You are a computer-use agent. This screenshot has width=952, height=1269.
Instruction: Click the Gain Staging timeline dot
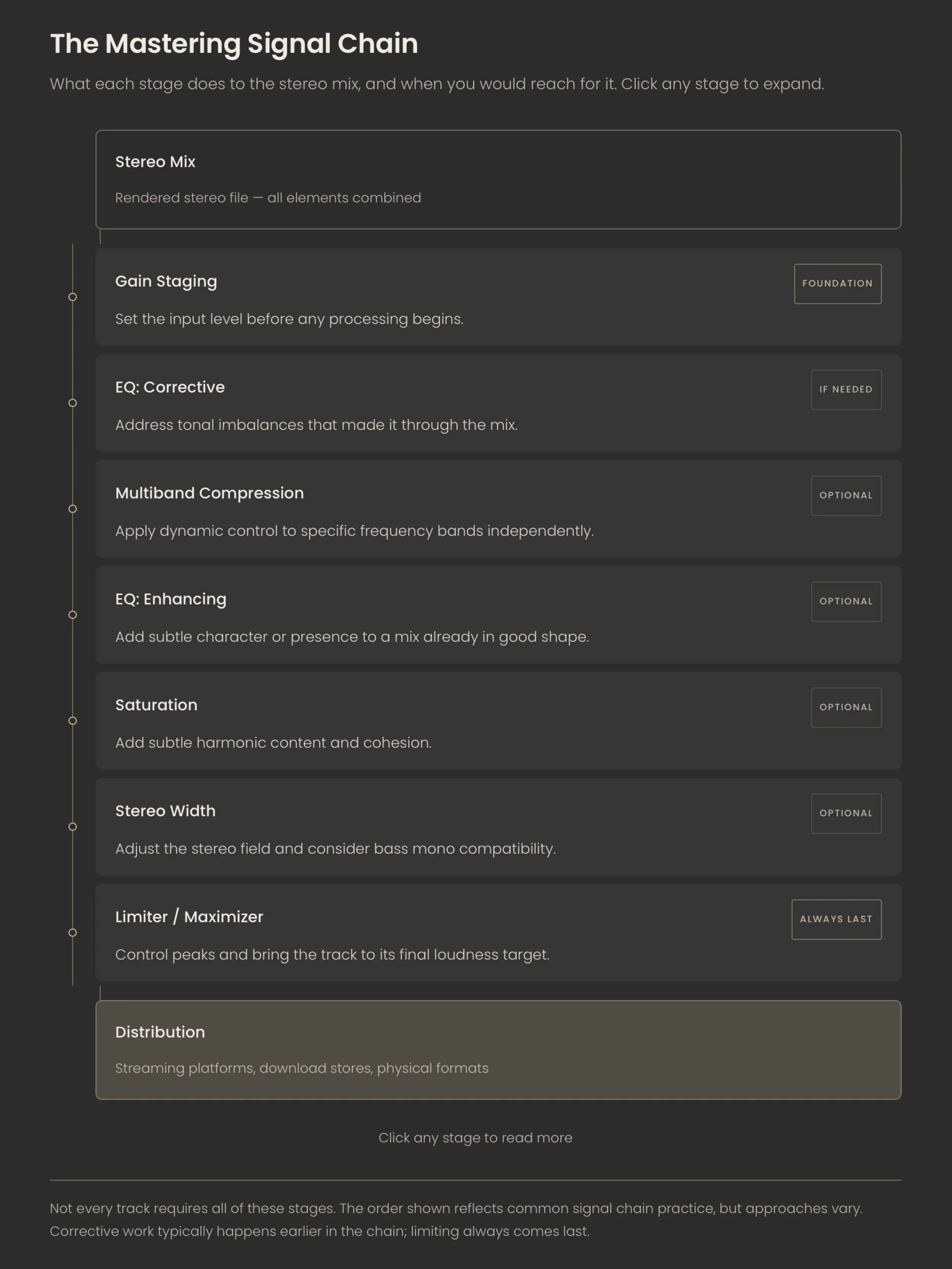pos(73,297)
